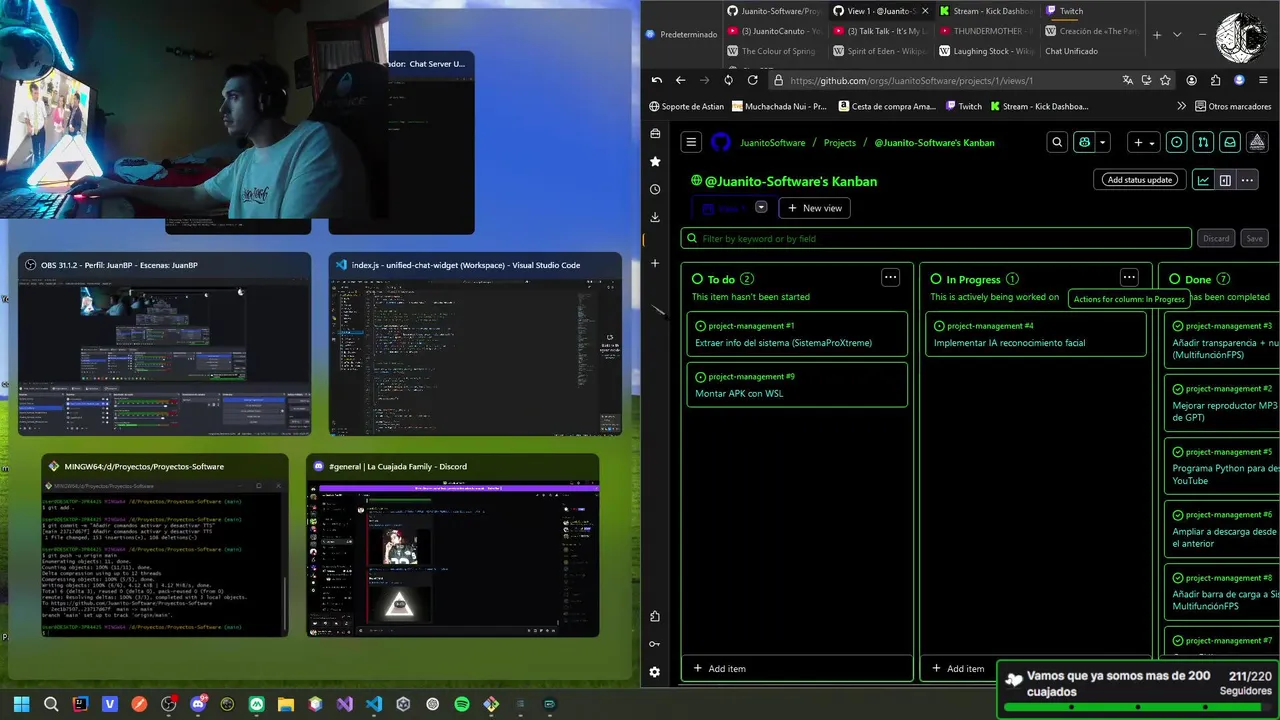Open Spotify from the taskbar

coord(462,704)
